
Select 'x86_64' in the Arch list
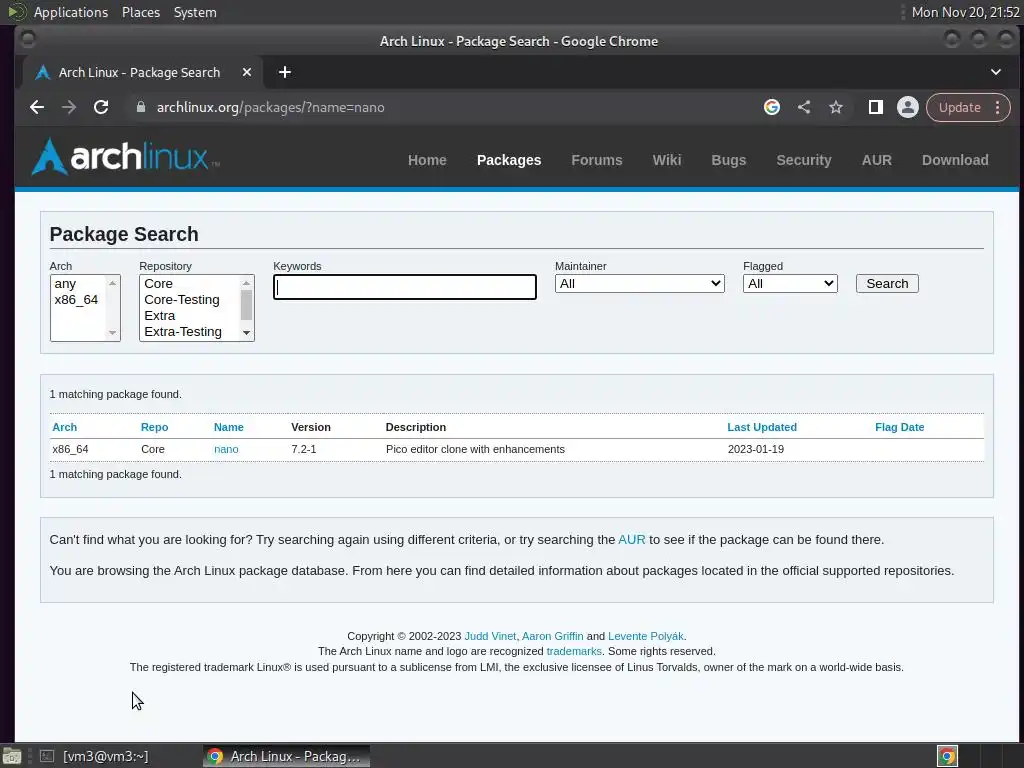(78, 300)
